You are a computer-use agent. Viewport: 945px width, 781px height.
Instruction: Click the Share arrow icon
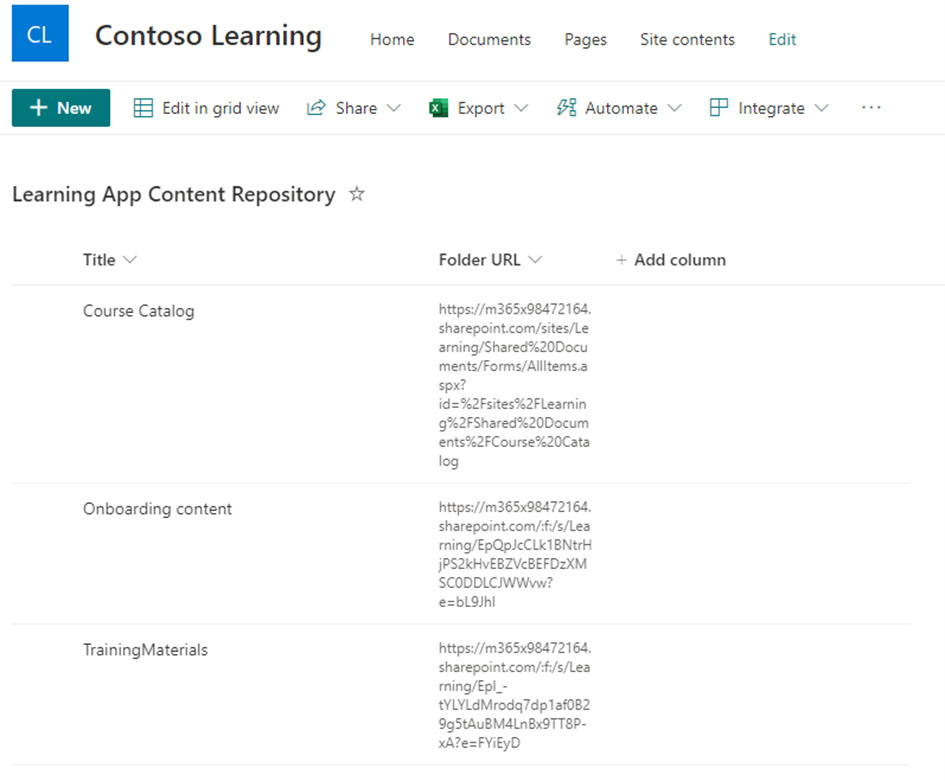[317, 108]
